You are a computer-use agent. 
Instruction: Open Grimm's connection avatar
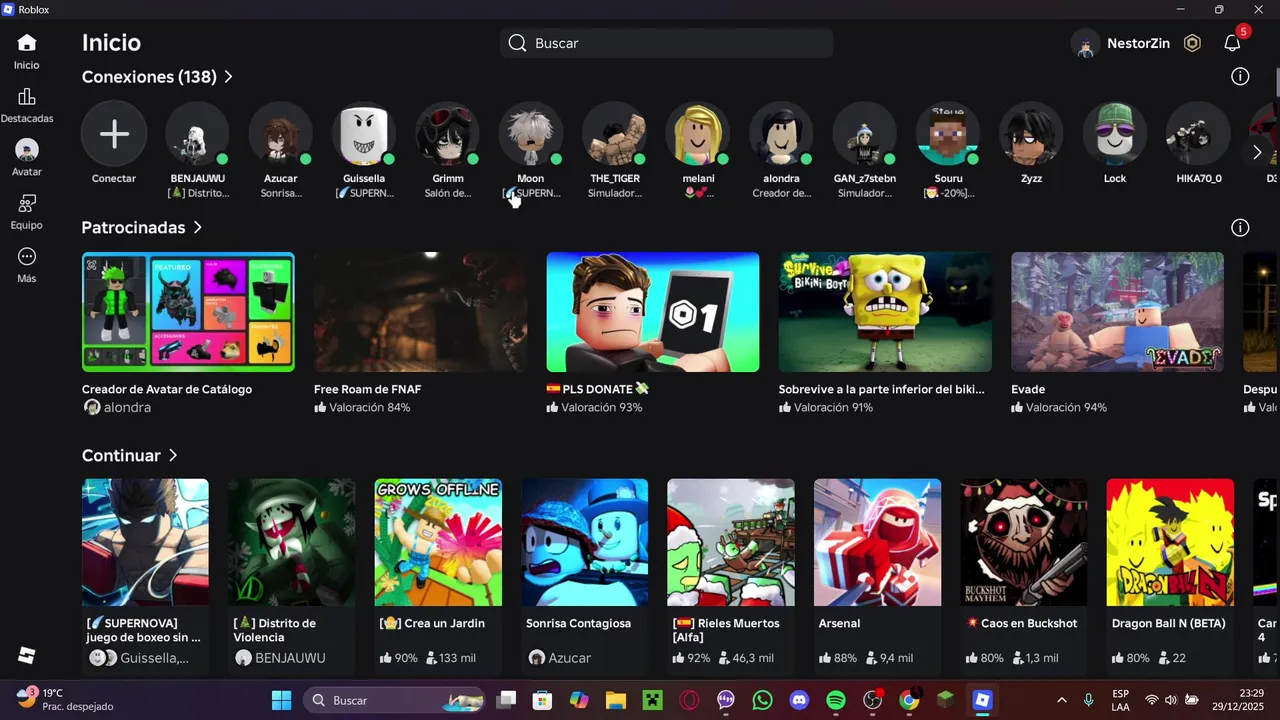(x=447, y=134)
